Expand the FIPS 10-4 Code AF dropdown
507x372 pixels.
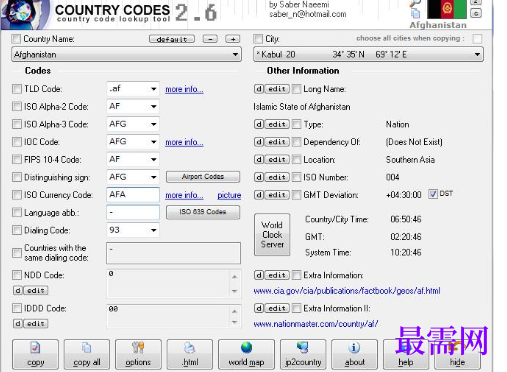tap(153, 160)
